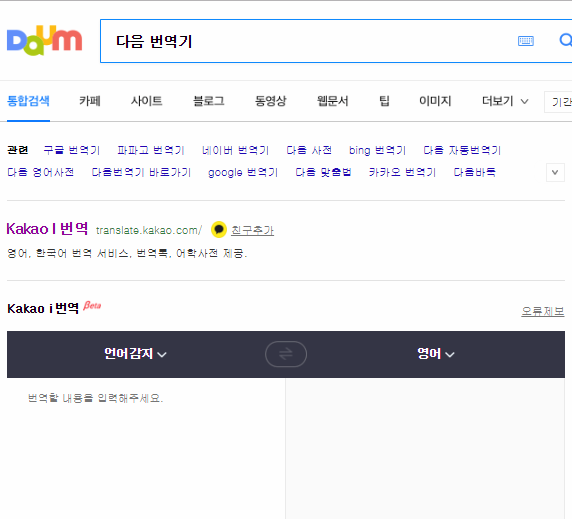572x519 pixels.
Task: Open the period filter dropdown beside 더보기
Action: click(x=558, y=102)
